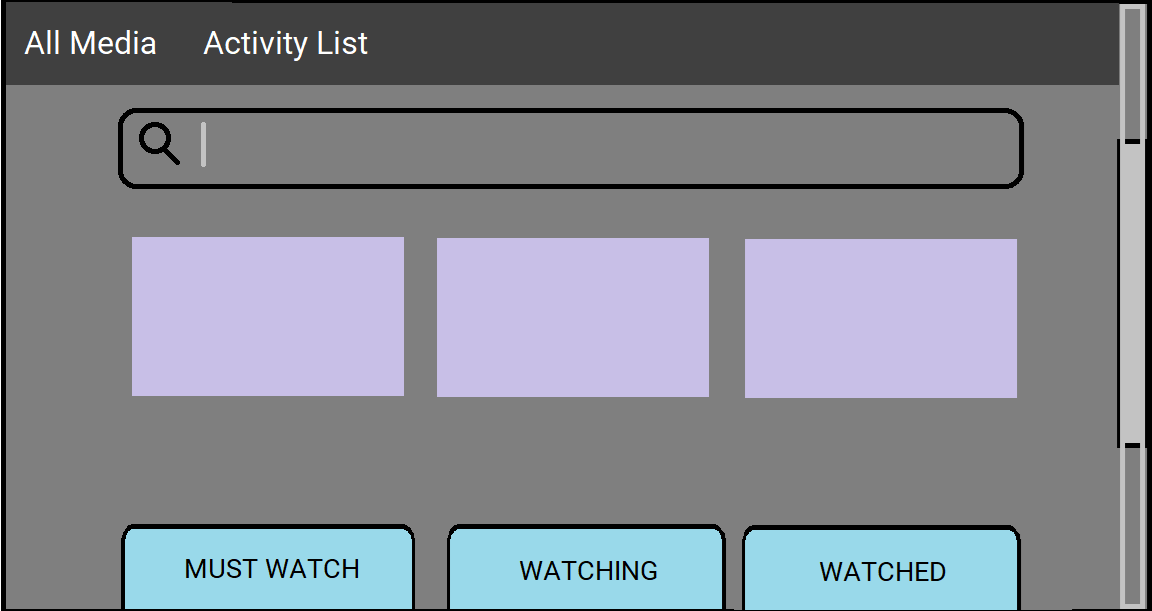The image size is (1152, 611).
Task: Click inside the search input field
Action: tap(600, 148)
